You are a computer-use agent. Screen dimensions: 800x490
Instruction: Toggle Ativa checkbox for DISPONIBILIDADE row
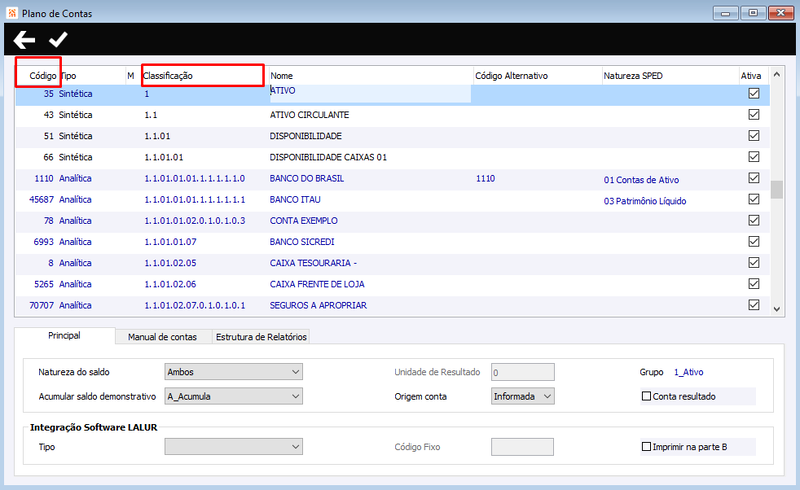[x=754, y=135]
